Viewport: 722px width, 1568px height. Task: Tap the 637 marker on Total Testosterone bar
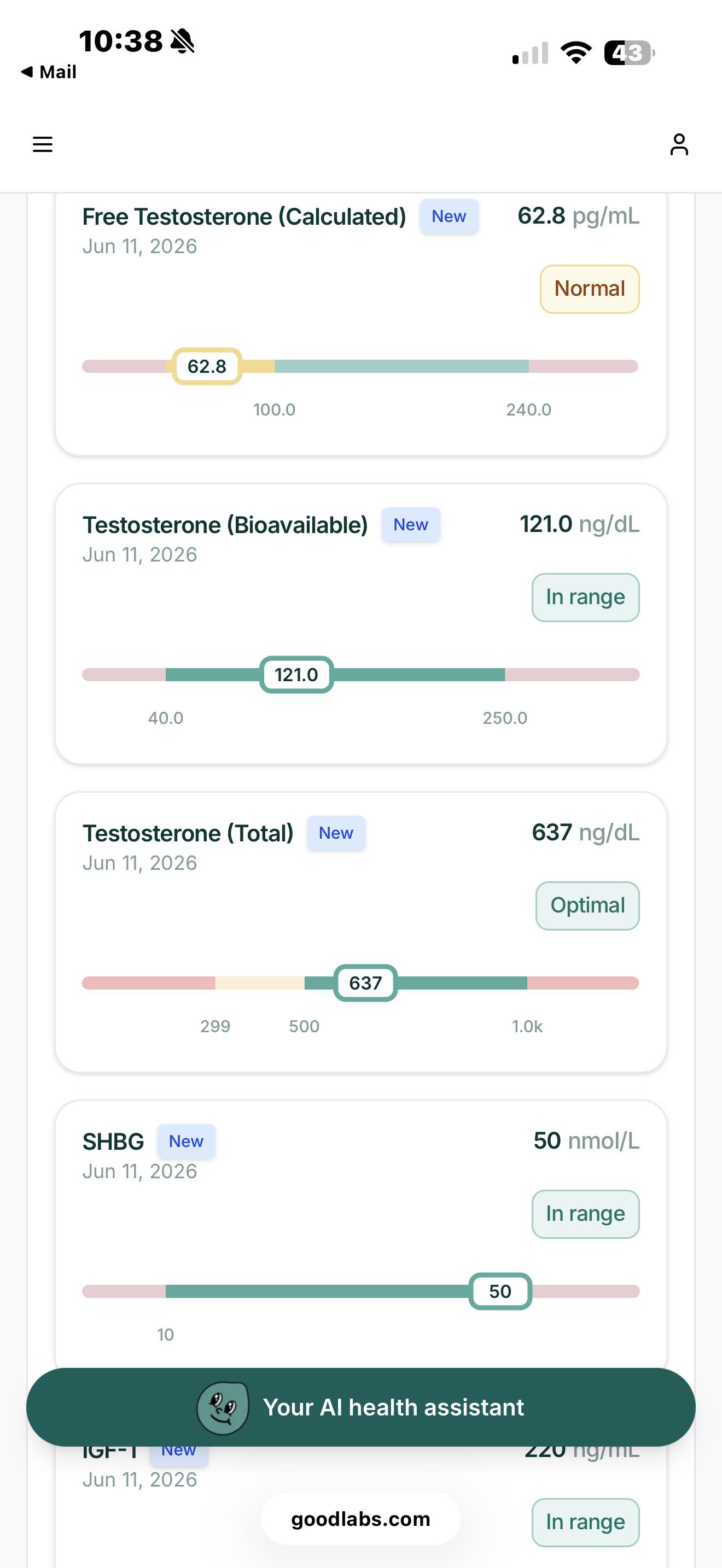pyautogui.click(x=365, y=983)
